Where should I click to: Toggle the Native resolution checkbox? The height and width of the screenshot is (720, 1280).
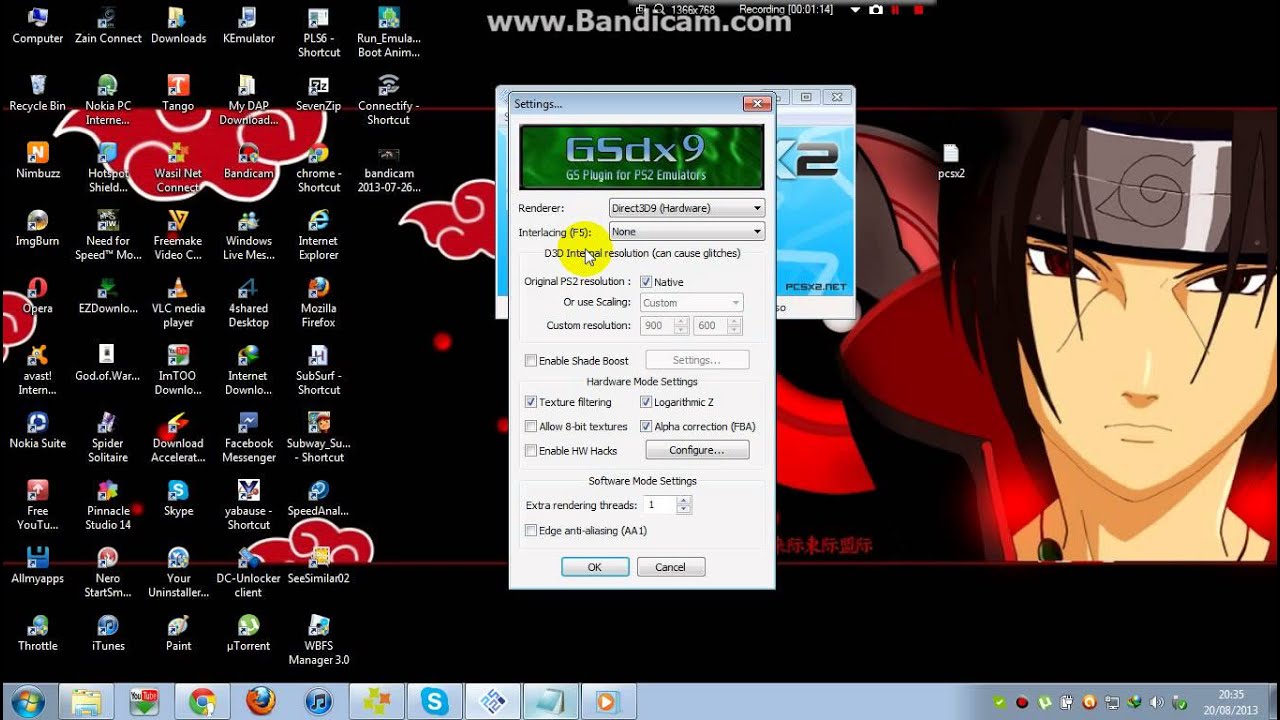(x=646, y=282)
